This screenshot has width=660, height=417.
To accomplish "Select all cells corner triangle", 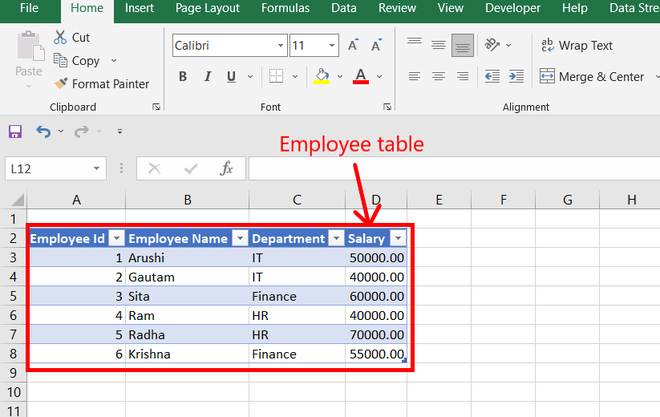I will coord(17,199).
